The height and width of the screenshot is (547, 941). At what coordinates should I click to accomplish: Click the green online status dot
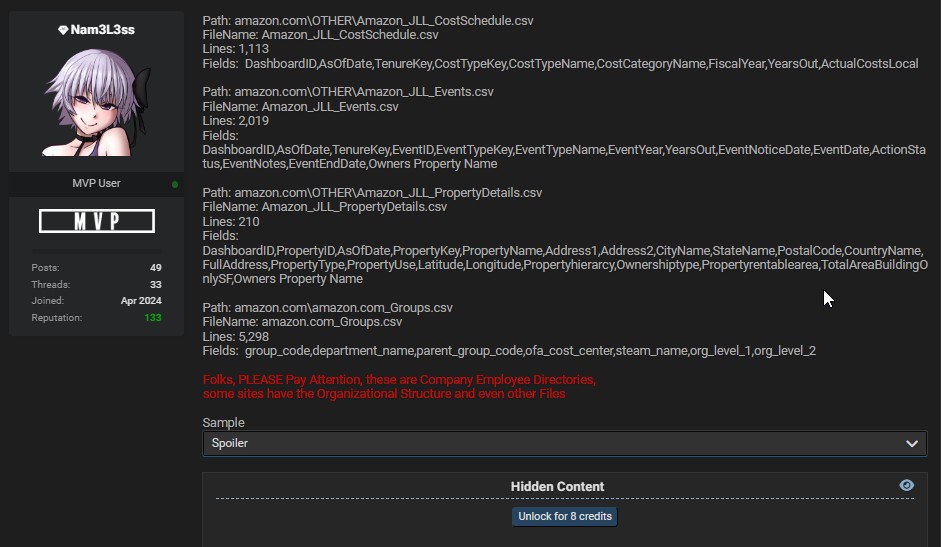pyautogui.click(x=175, y=184)
